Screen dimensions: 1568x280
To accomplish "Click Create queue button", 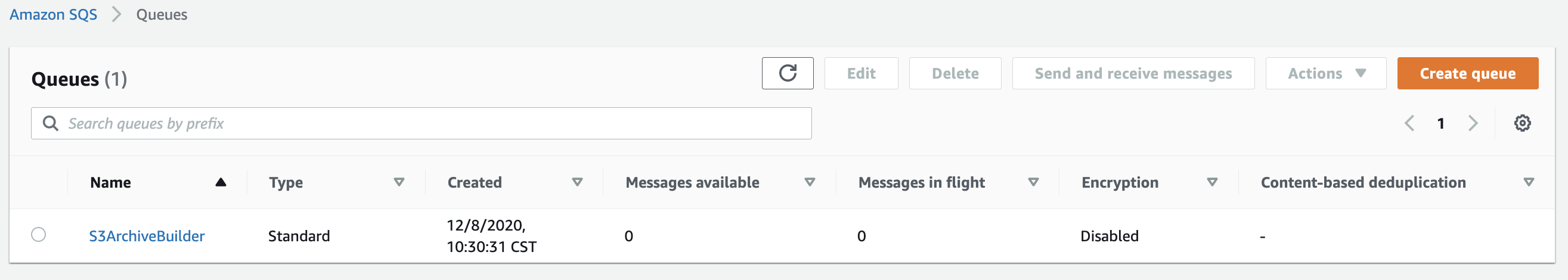I will tap(1467, 73).
